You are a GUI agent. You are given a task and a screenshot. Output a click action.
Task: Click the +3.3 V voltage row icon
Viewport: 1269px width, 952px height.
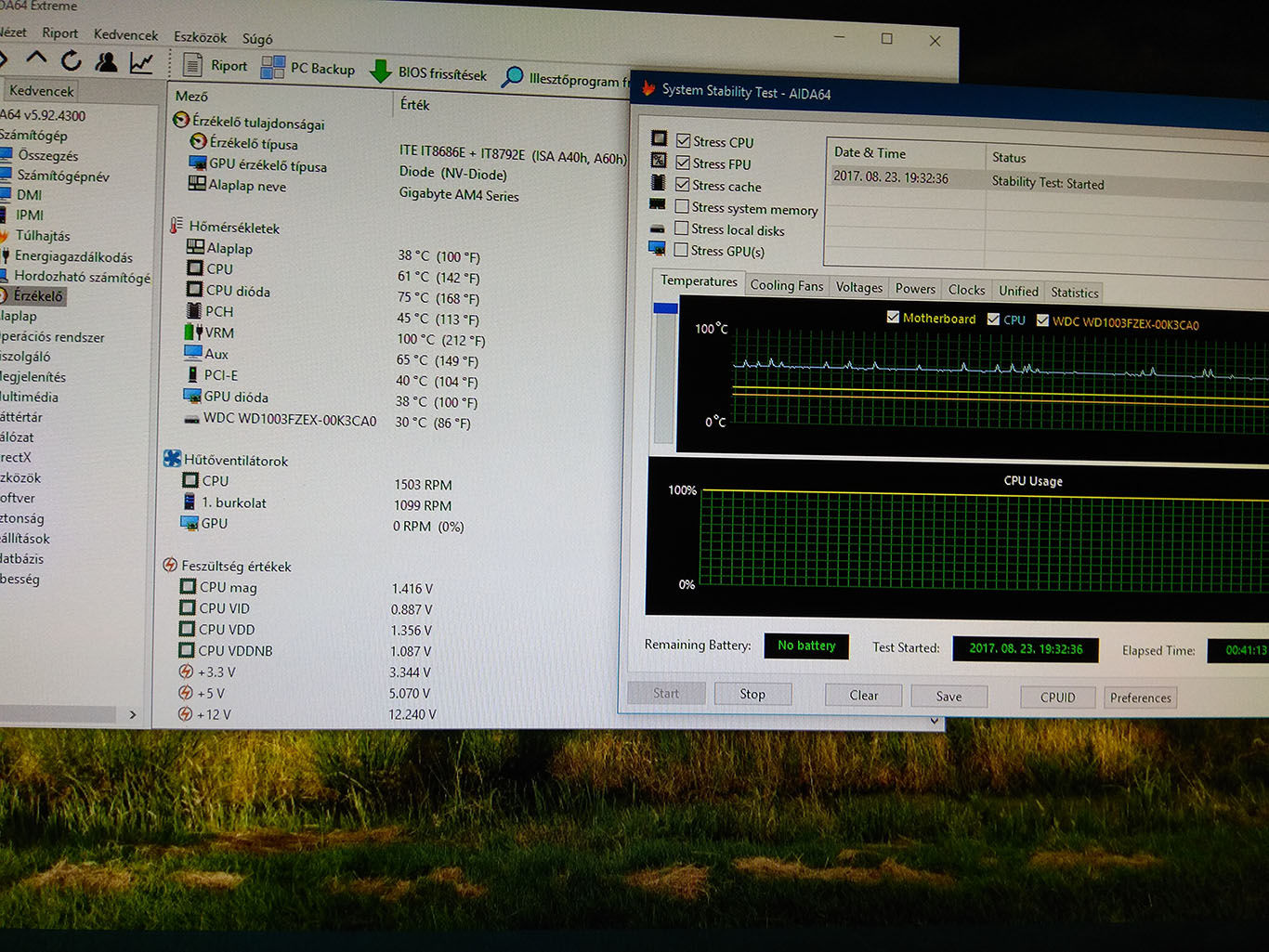point(186,672)
